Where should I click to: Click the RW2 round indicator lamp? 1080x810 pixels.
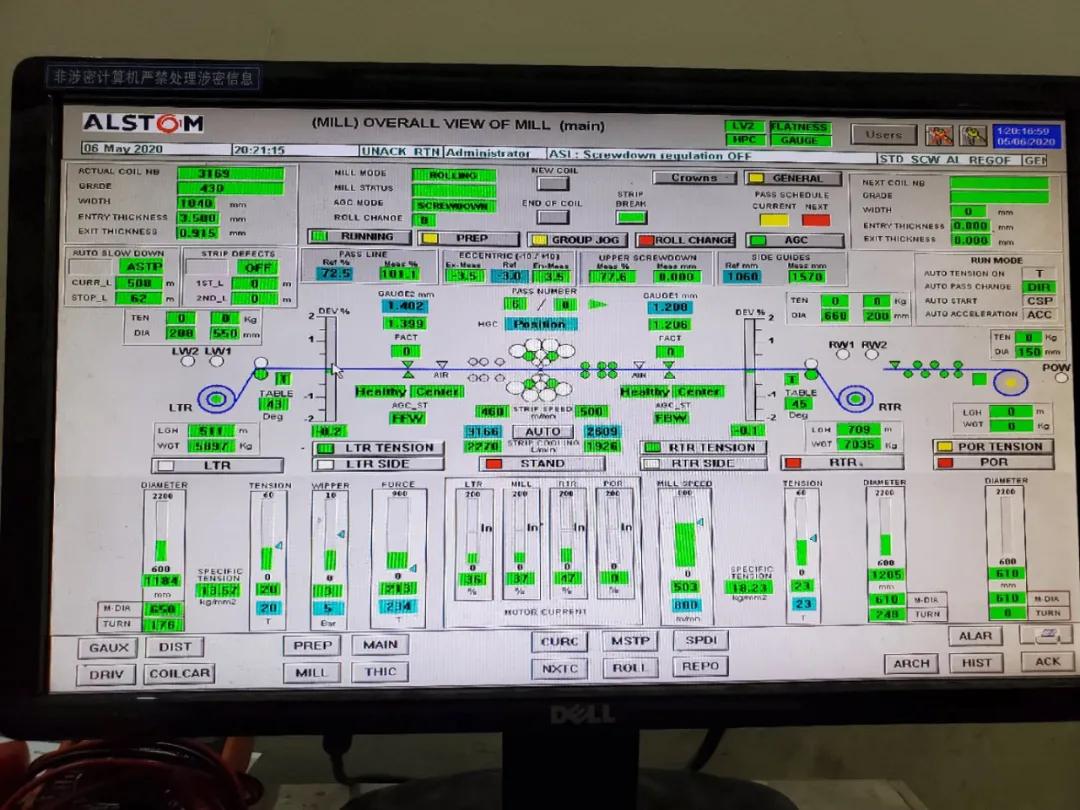872,354
